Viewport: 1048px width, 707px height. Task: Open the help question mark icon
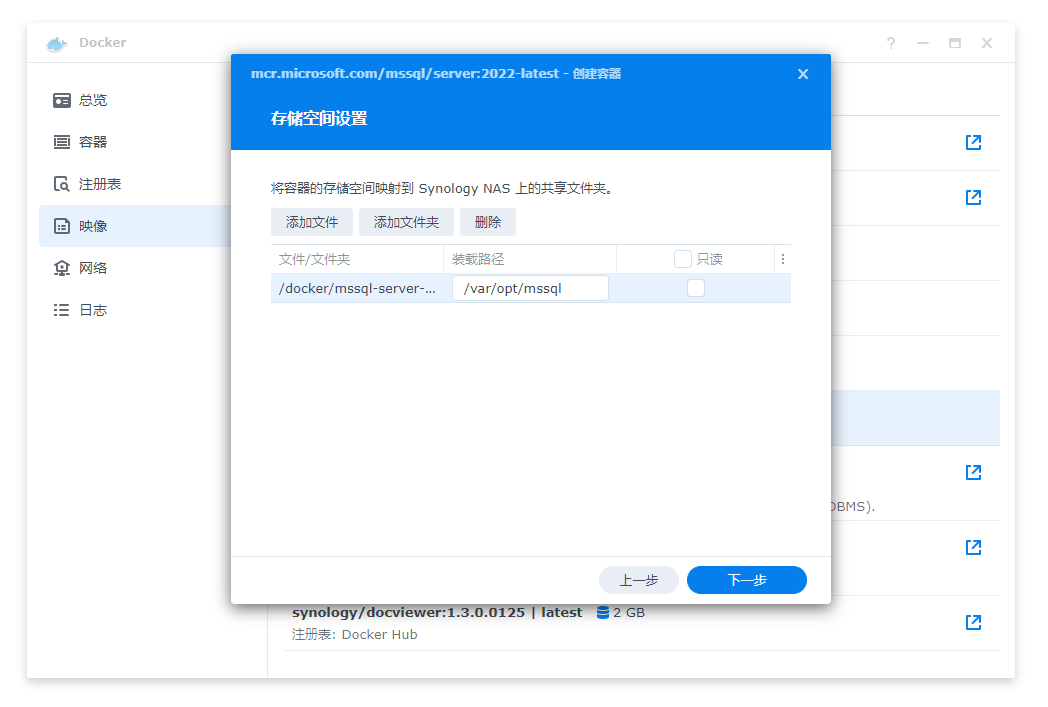pyautogui.click(x=890, y=43)
